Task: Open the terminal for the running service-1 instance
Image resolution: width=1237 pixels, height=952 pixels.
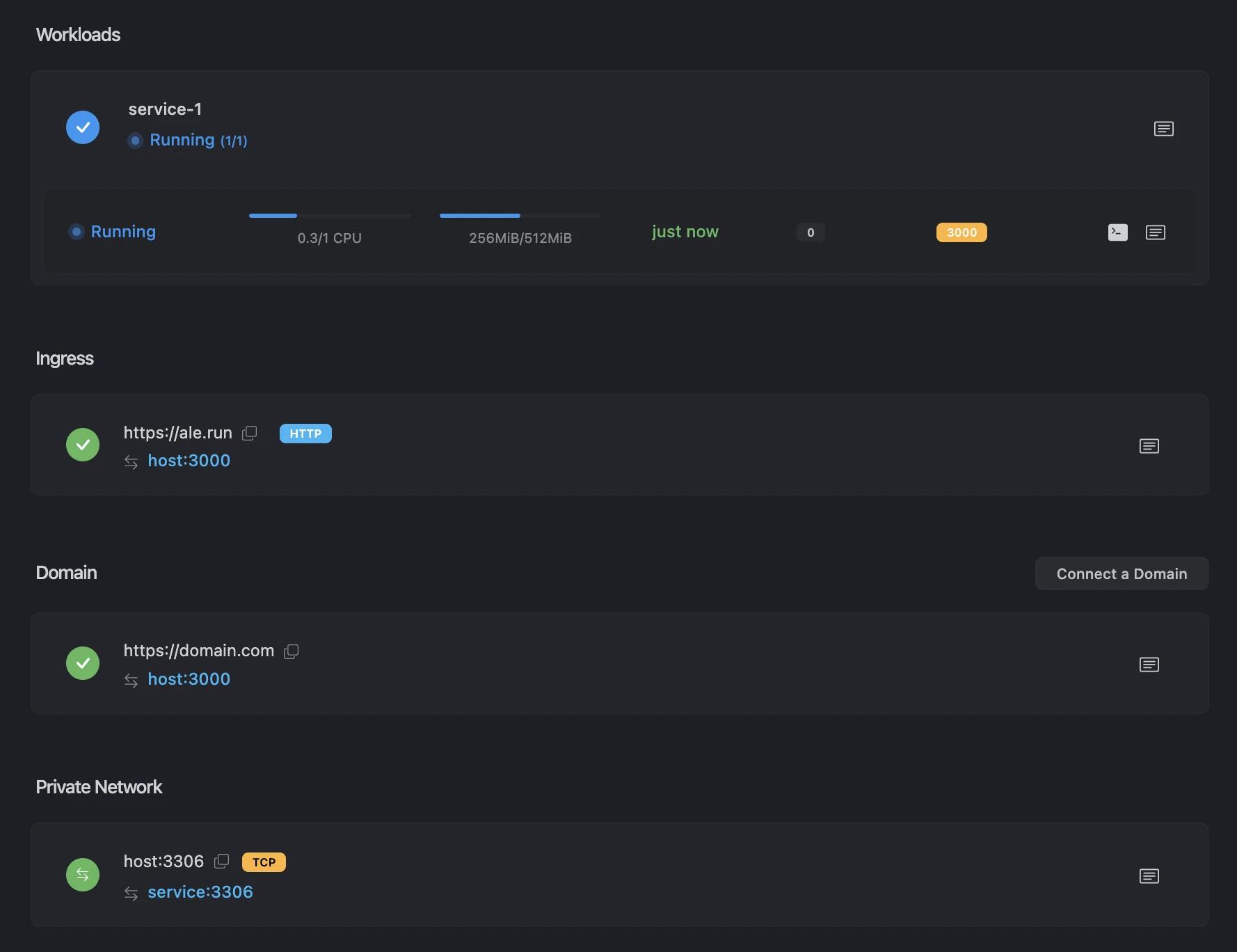Action: point(1117,232)
